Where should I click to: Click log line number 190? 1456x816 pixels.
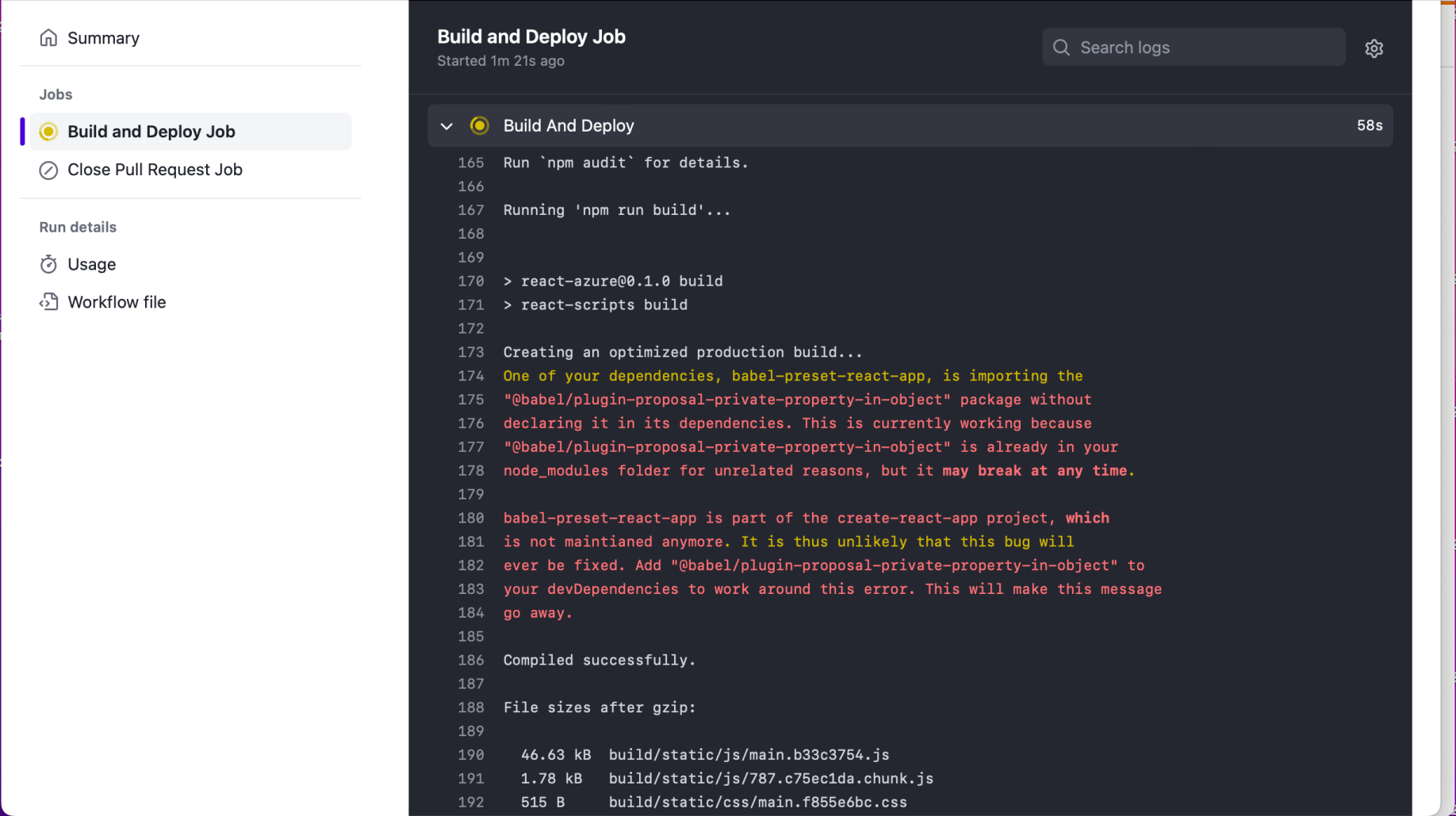(x=470, y=755)
